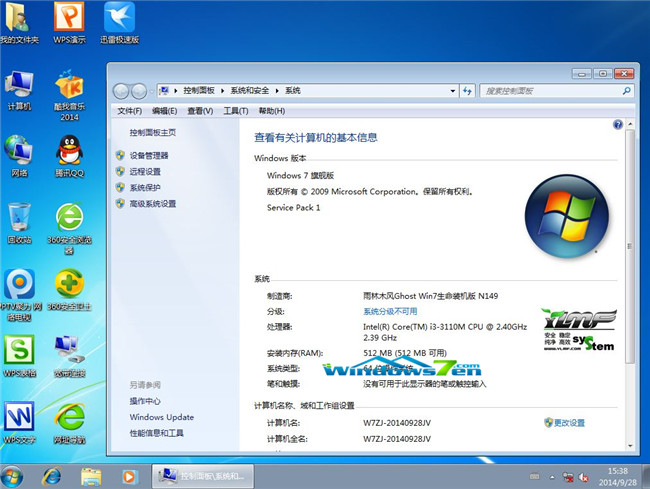
Task: Open 系统保护 link
Action: pyautogui.click(x=145, y=188)
